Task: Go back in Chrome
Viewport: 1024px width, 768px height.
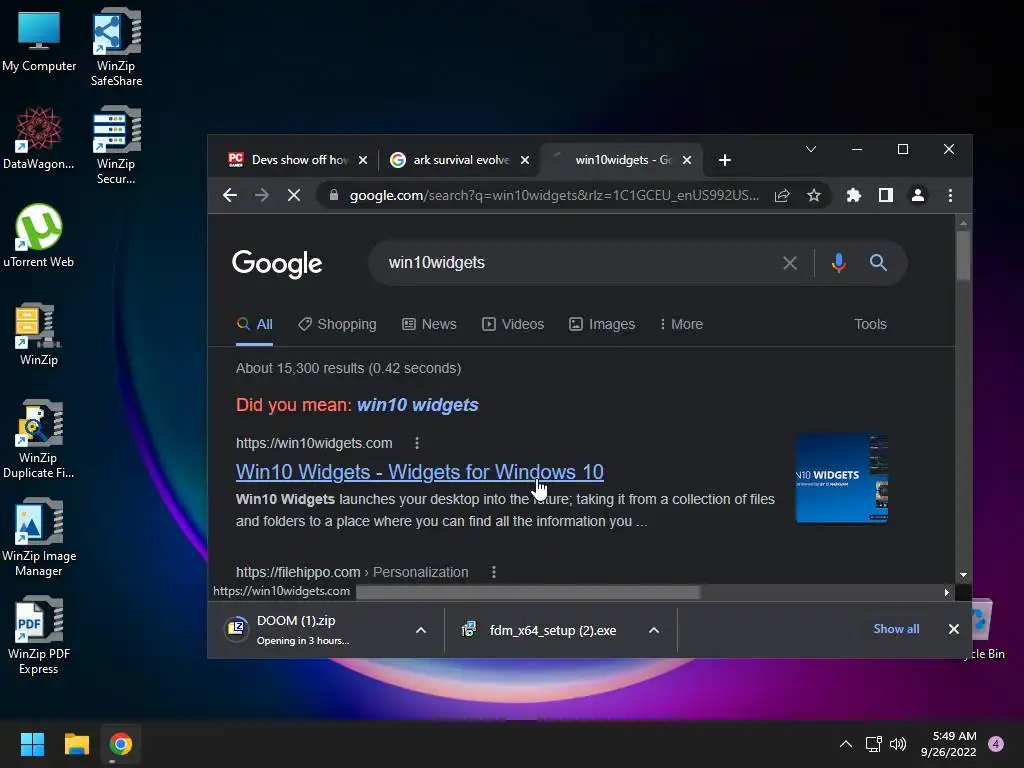Action: [x=229, y=195]
